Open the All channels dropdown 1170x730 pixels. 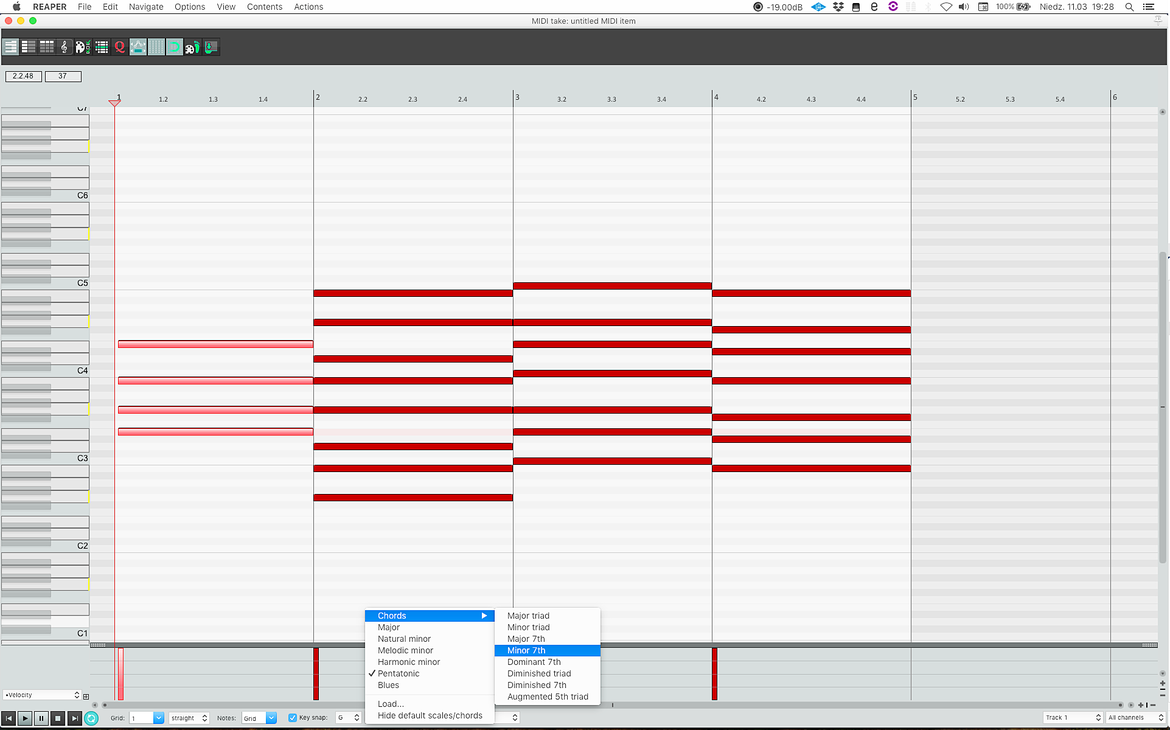1136,717
